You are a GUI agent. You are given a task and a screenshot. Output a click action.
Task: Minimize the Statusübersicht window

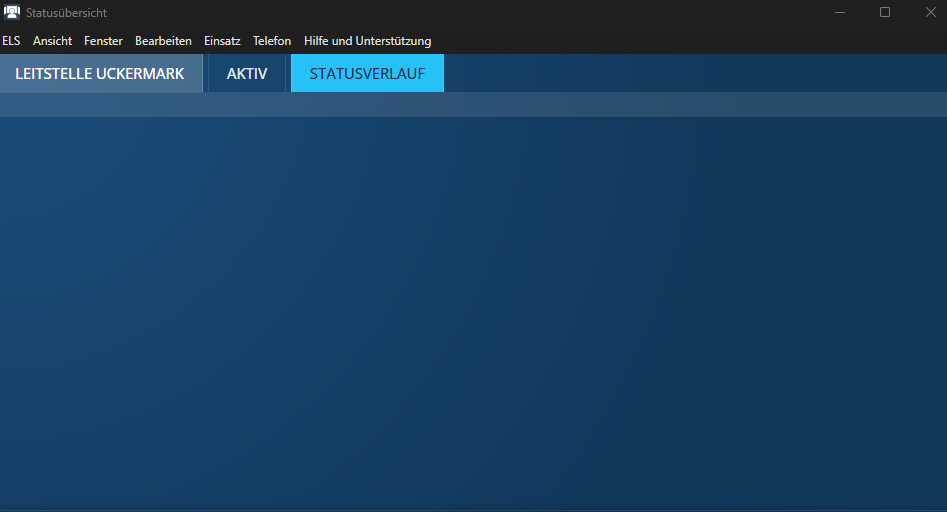coord(839,12)
